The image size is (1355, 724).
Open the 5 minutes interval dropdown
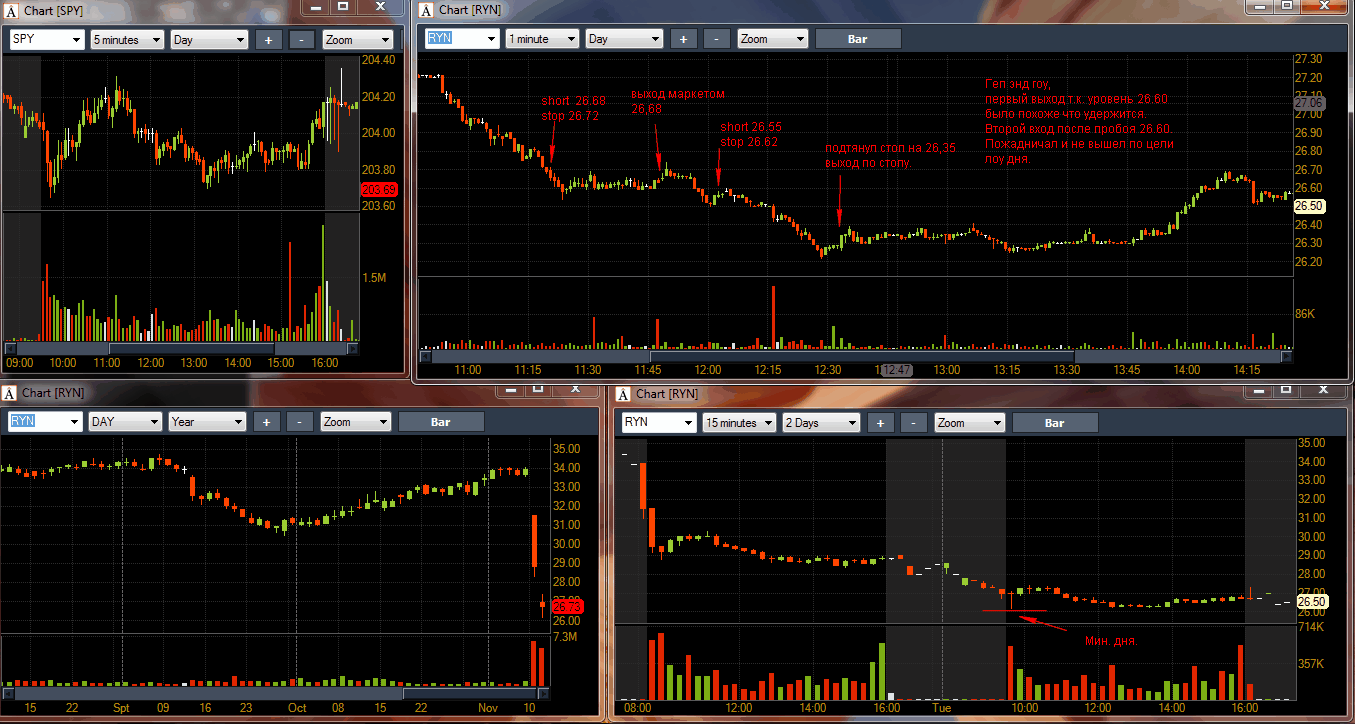(127, 40)
